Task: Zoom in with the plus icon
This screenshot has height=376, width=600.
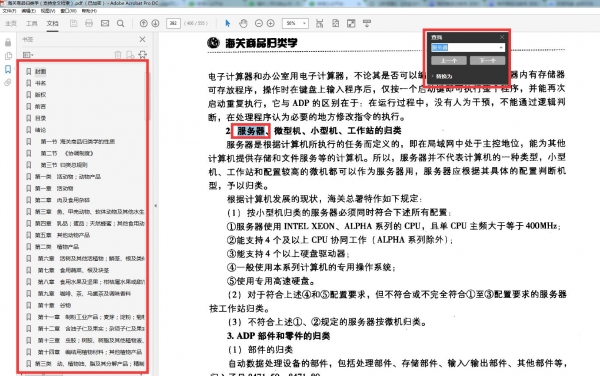Action: point(271,23)
